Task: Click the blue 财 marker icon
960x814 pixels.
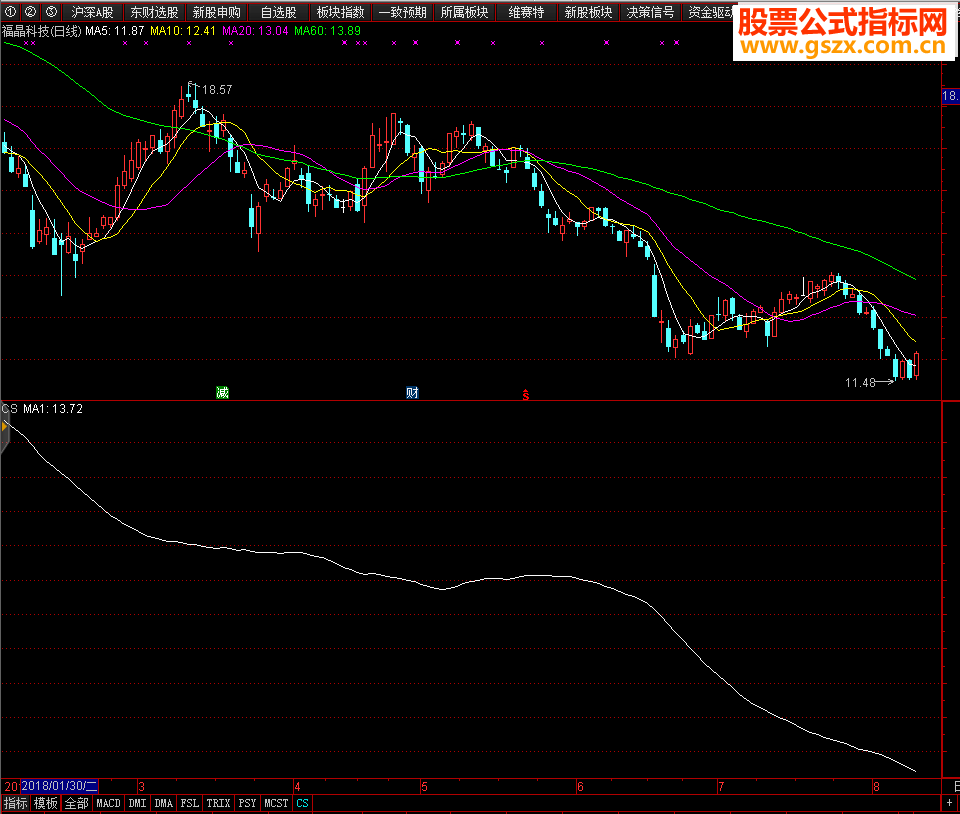Action: (x=412, y=392)
